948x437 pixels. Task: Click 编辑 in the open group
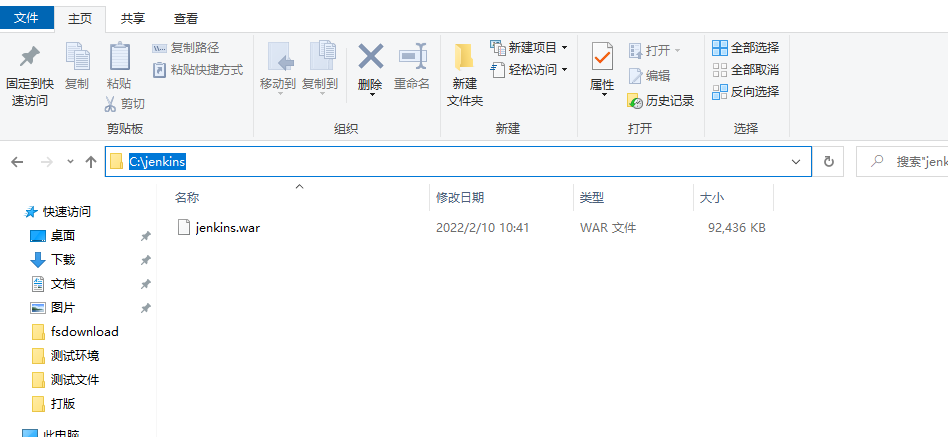click(649, 76)
